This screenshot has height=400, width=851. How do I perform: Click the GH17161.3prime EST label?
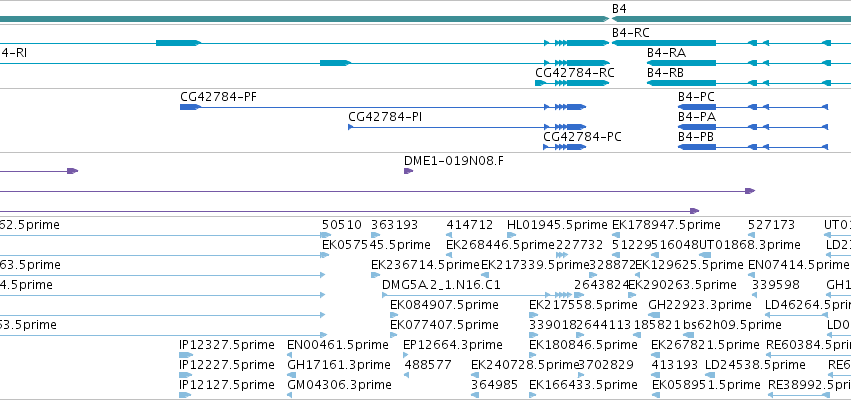pos(339,365)
